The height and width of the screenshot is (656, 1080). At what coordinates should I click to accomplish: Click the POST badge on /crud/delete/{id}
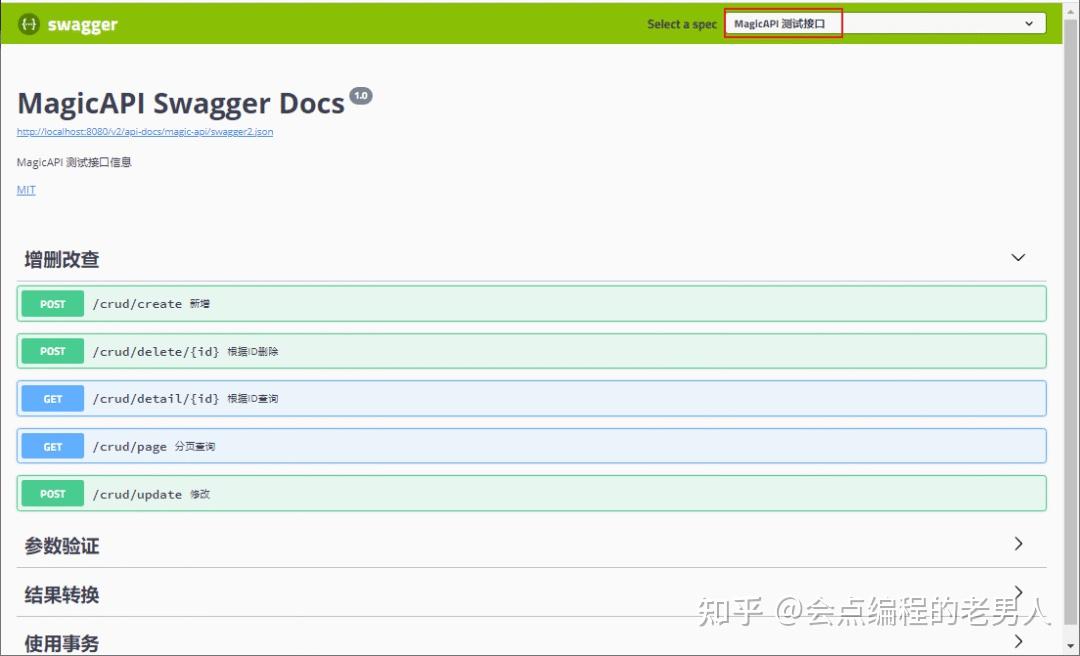(51, 351)
